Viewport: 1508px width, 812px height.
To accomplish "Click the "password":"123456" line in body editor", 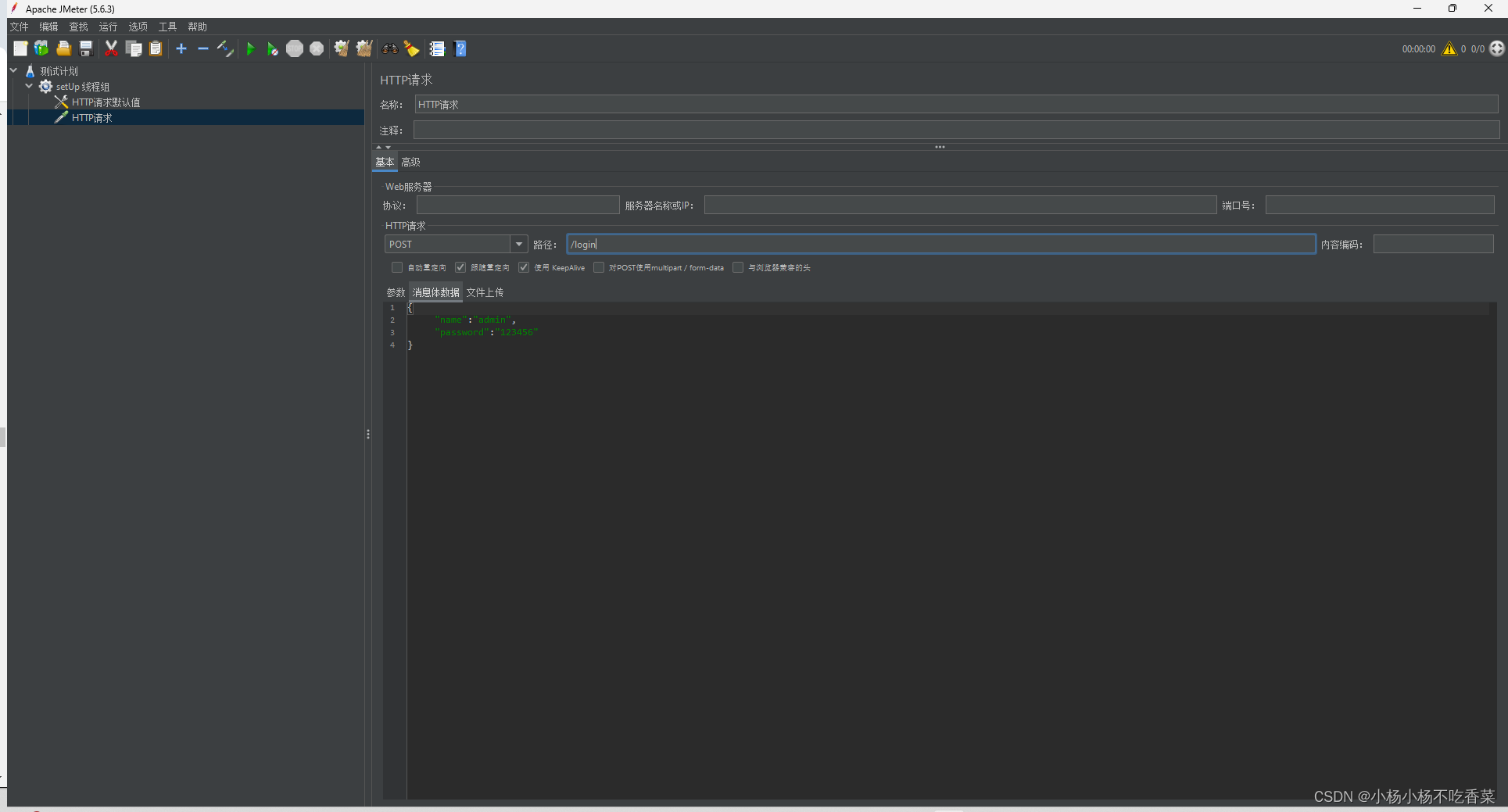I will tap(486, 333).
